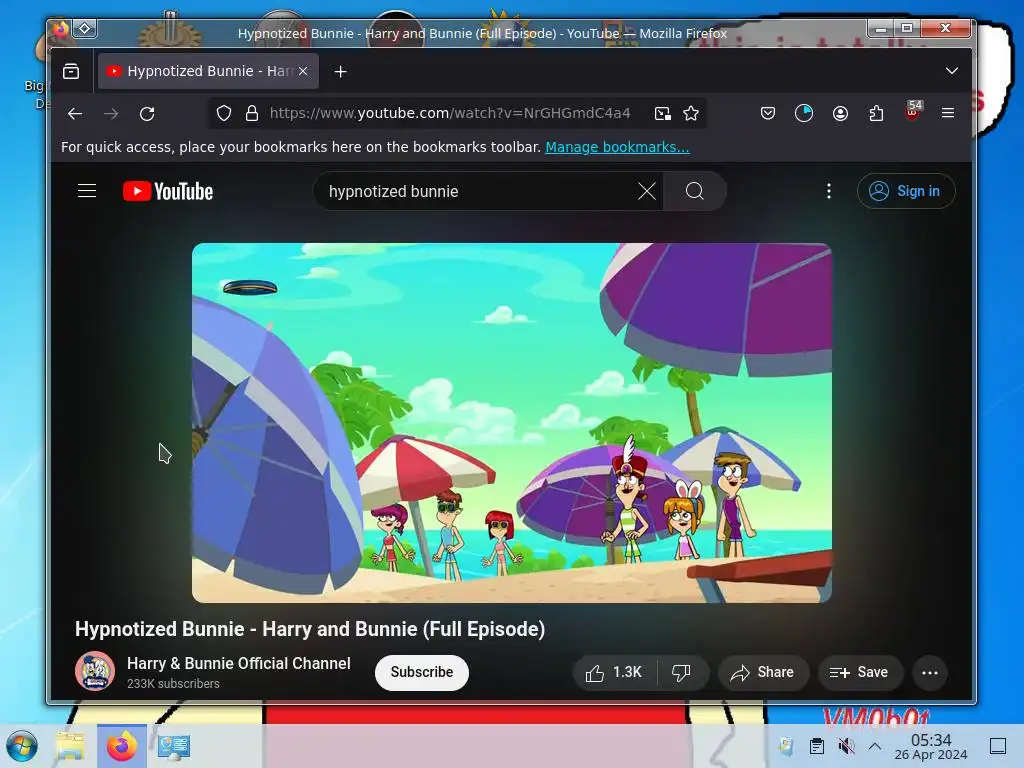Toggle window pin diamond icon in title bar
The height and width of the screenshot is (768, 1024).
85,29
